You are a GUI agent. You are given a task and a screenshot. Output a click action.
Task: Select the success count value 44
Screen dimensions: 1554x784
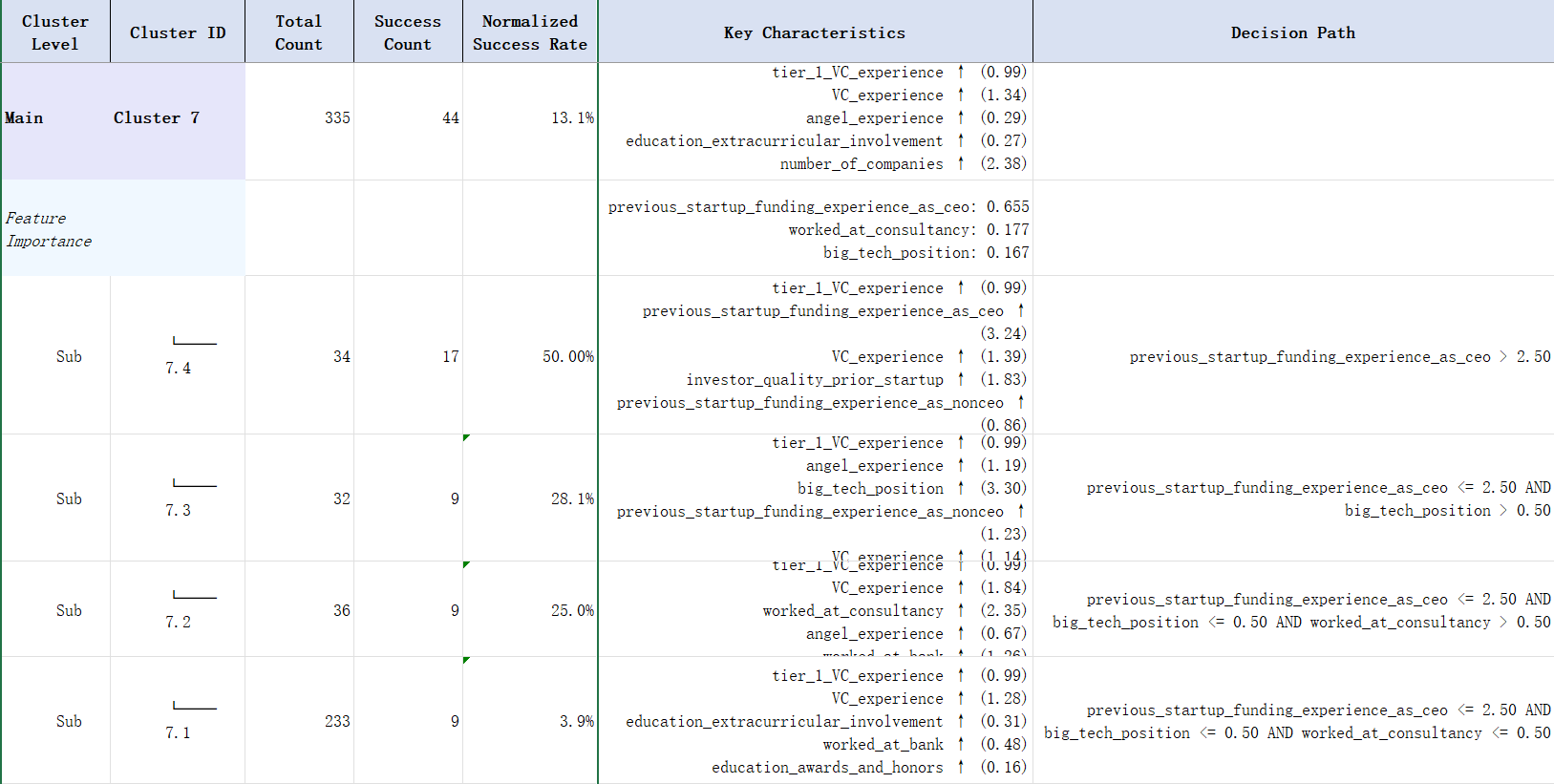(450, 117)
